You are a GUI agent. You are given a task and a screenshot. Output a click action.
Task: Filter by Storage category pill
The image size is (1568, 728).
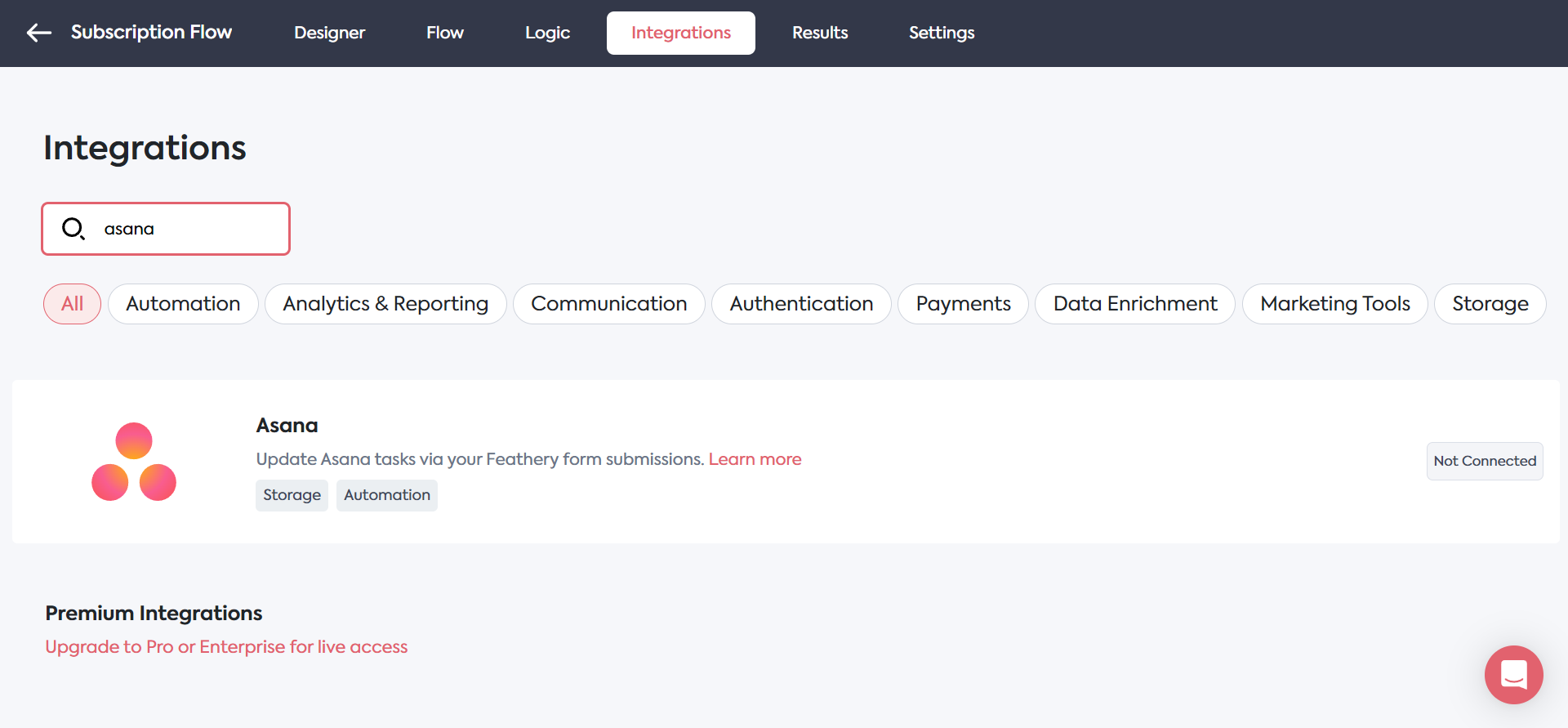tap(1490, 304)
